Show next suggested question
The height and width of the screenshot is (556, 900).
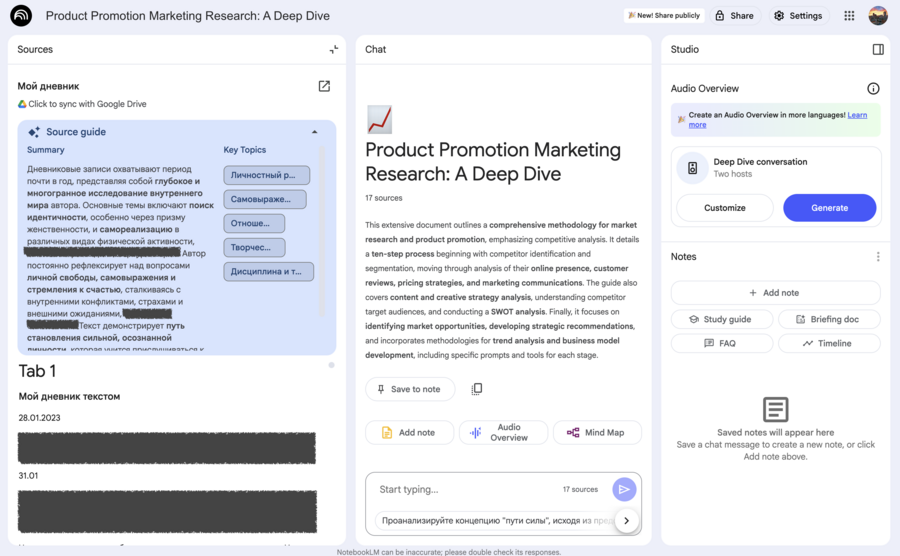coord(626,520)
